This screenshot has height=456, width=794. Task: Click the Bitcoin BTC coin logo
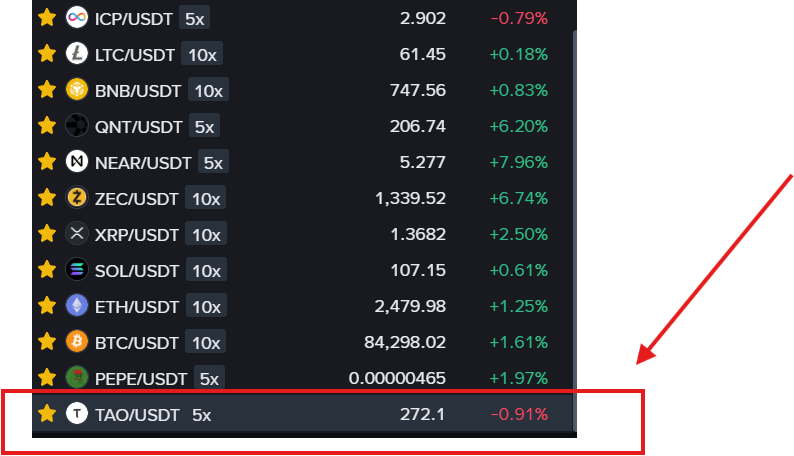coord(77,341)
